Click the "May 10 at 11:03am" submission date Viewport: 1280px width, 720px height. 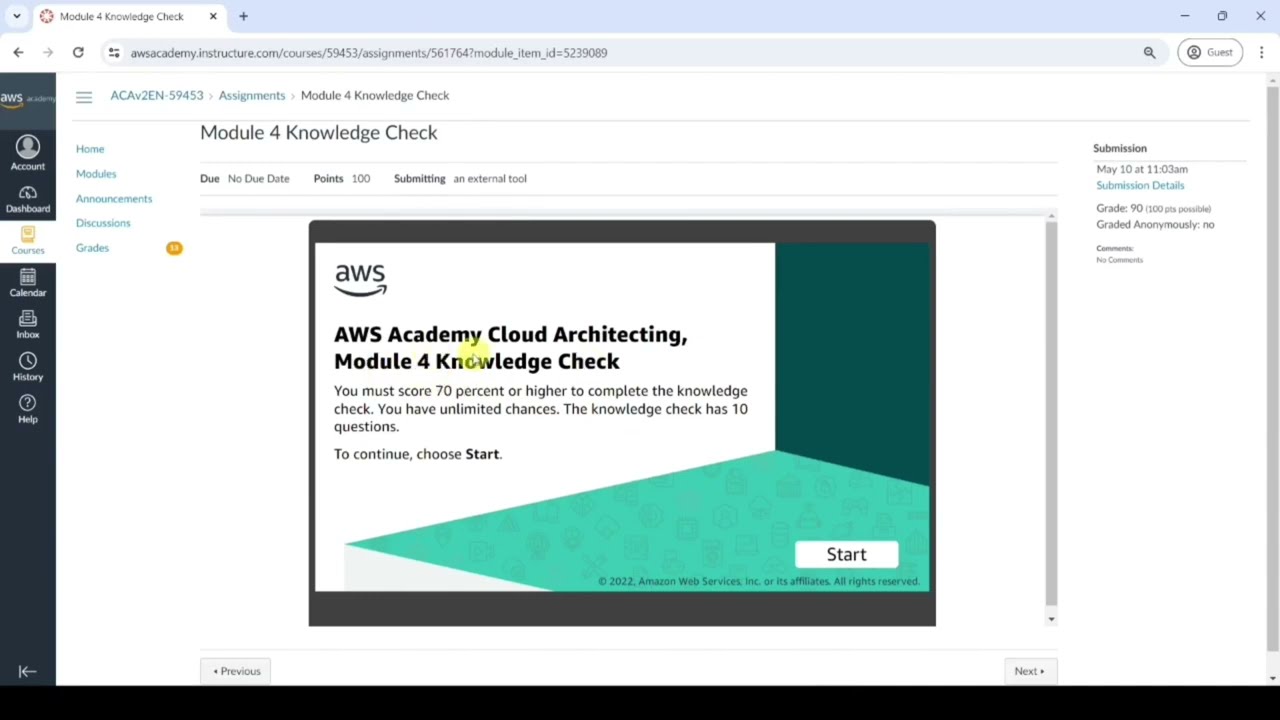tap(1142, 169)
